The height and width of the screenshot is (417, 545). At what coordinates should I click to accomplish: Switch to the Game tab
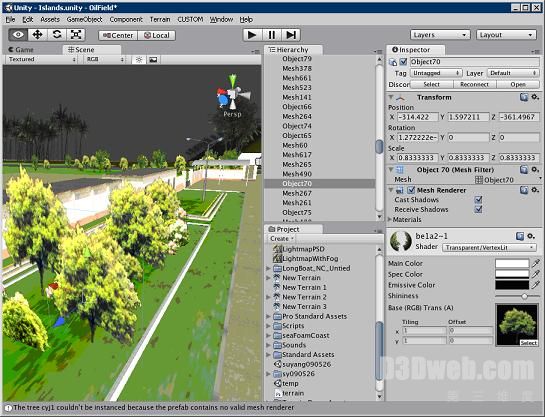click(x=21, y=50)
